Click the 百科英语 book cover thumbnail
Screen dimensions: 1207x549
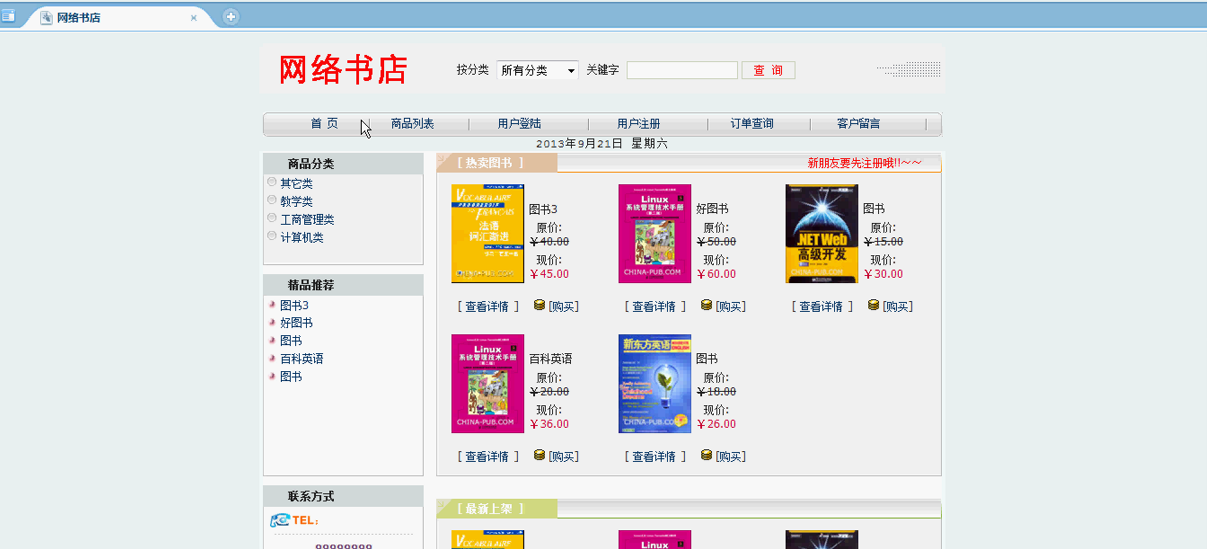[487, 384]
